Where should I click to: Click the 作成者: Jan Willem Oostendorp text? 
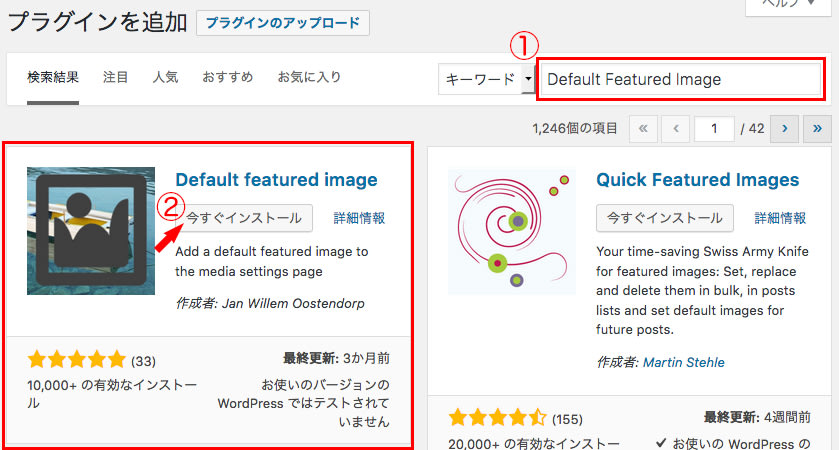pos(270,303)
